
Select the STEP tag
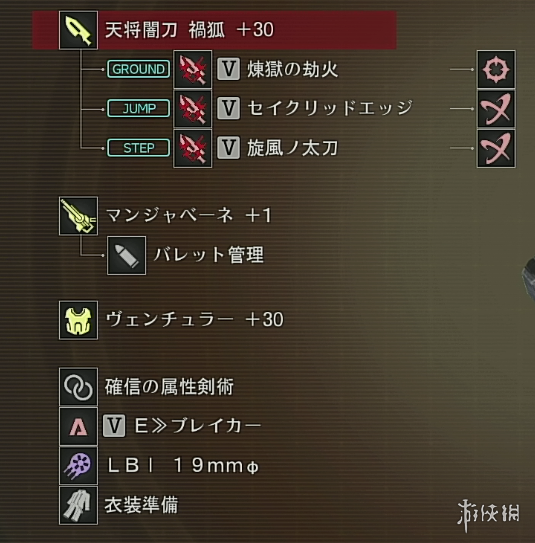point(139,148)
